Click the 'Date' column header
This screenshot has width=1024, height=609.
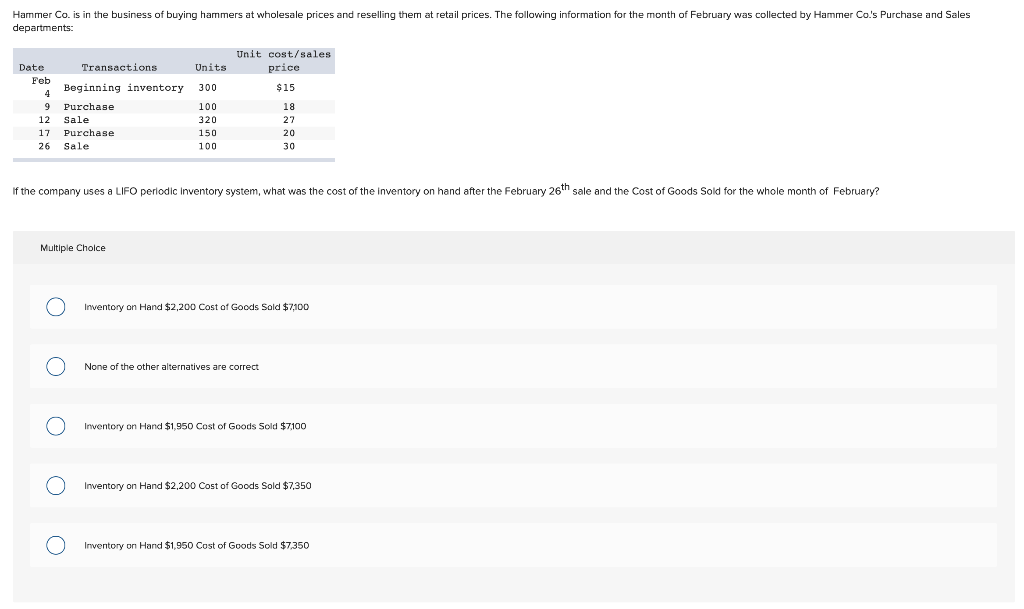coord(30,67)
